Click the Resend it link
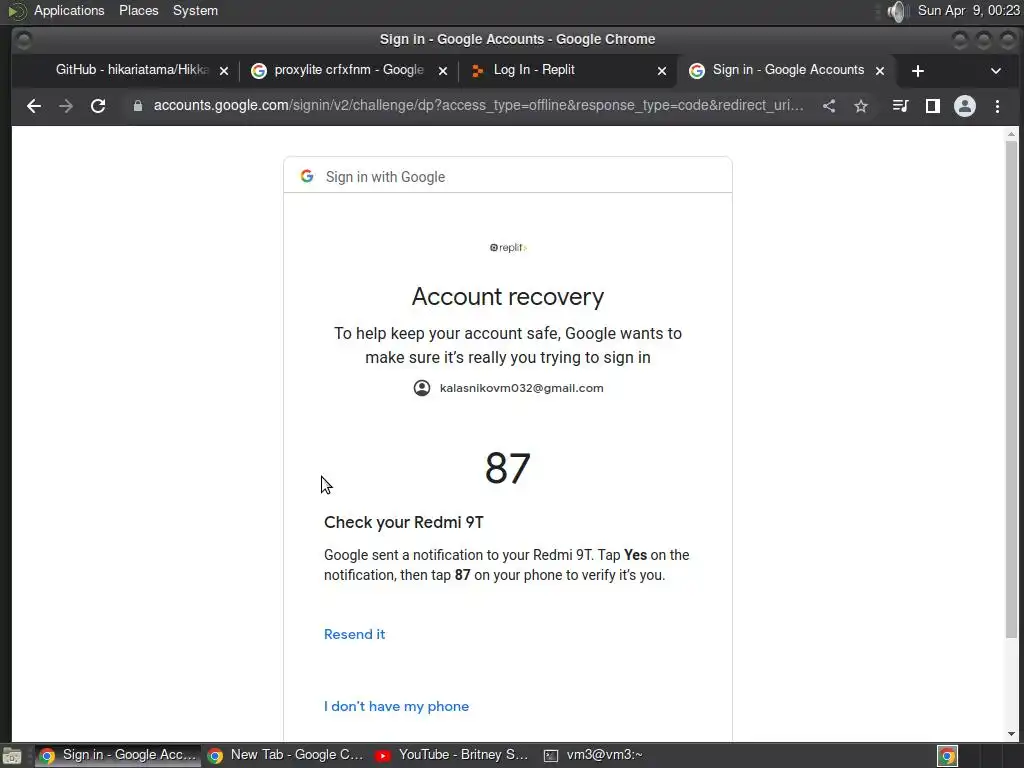Screen dimensions: 1024x768 coord(355,634)
